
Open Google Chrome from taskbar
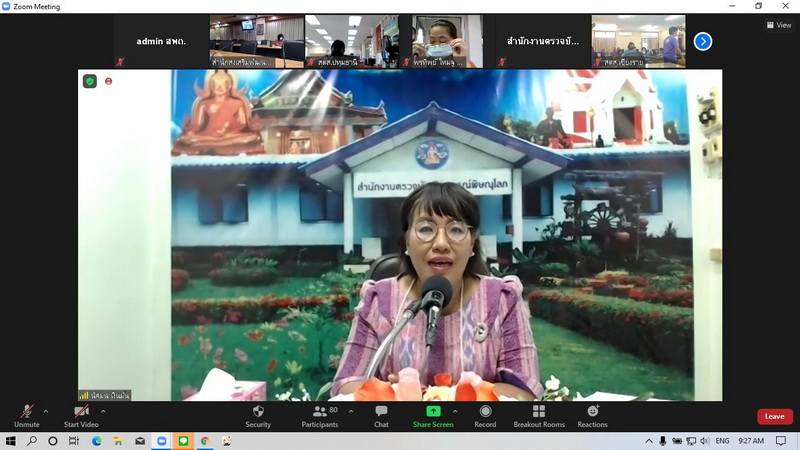pos(205,441)
